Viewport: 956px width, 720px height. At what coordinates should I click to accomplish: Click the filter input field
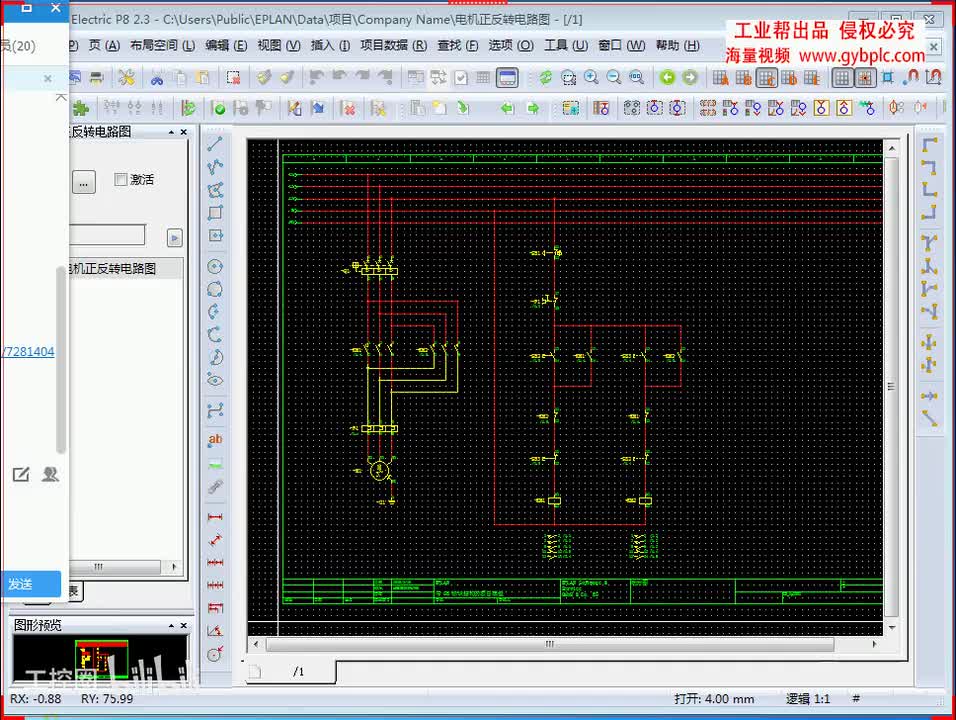(x=107, y=235)
